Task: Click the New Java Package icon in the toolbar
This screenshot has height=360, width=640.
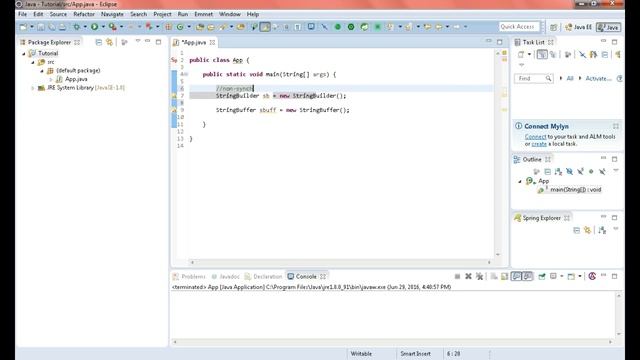Action: [169, 27]
